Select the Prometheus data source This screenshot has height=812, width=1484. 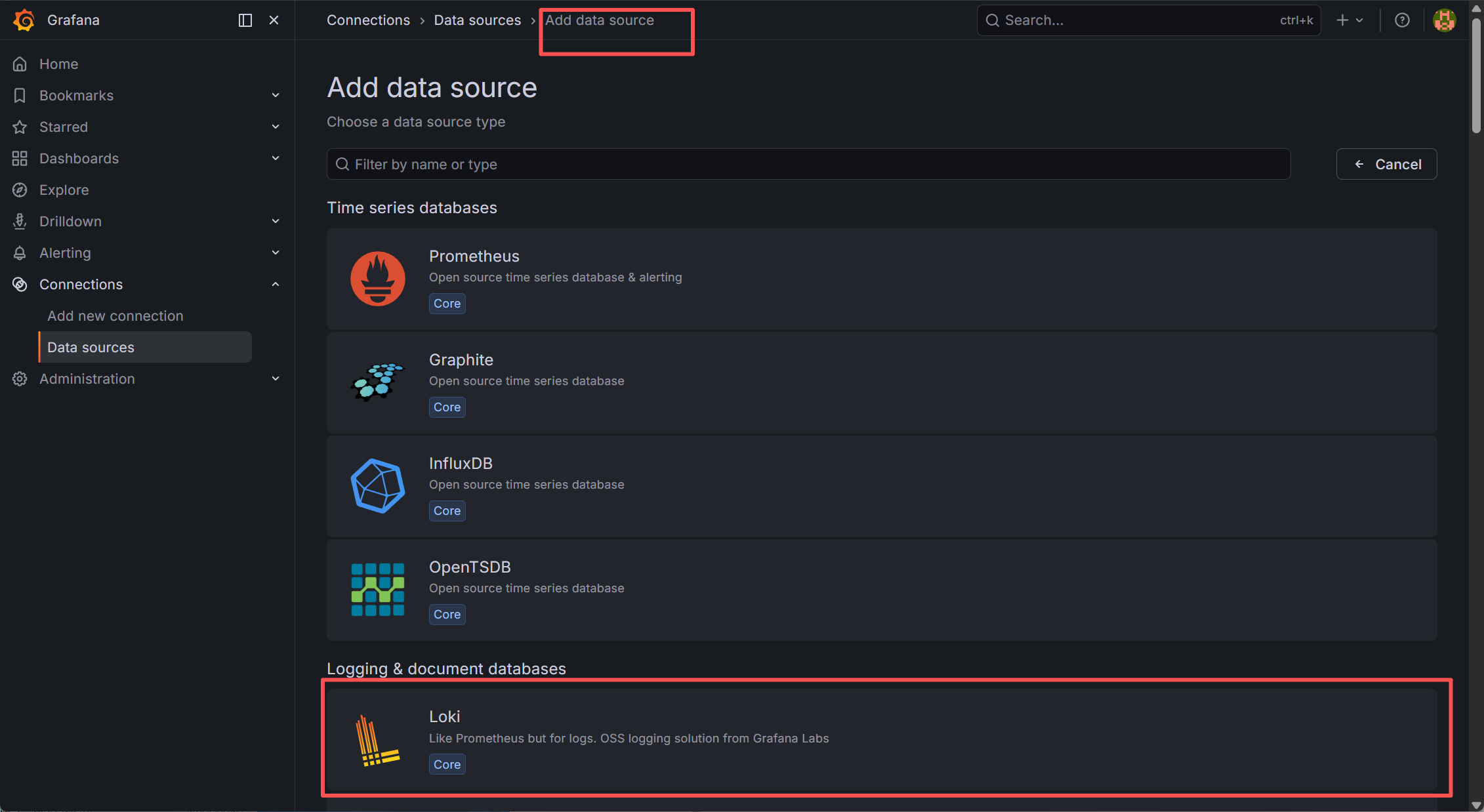coord(882,279)
